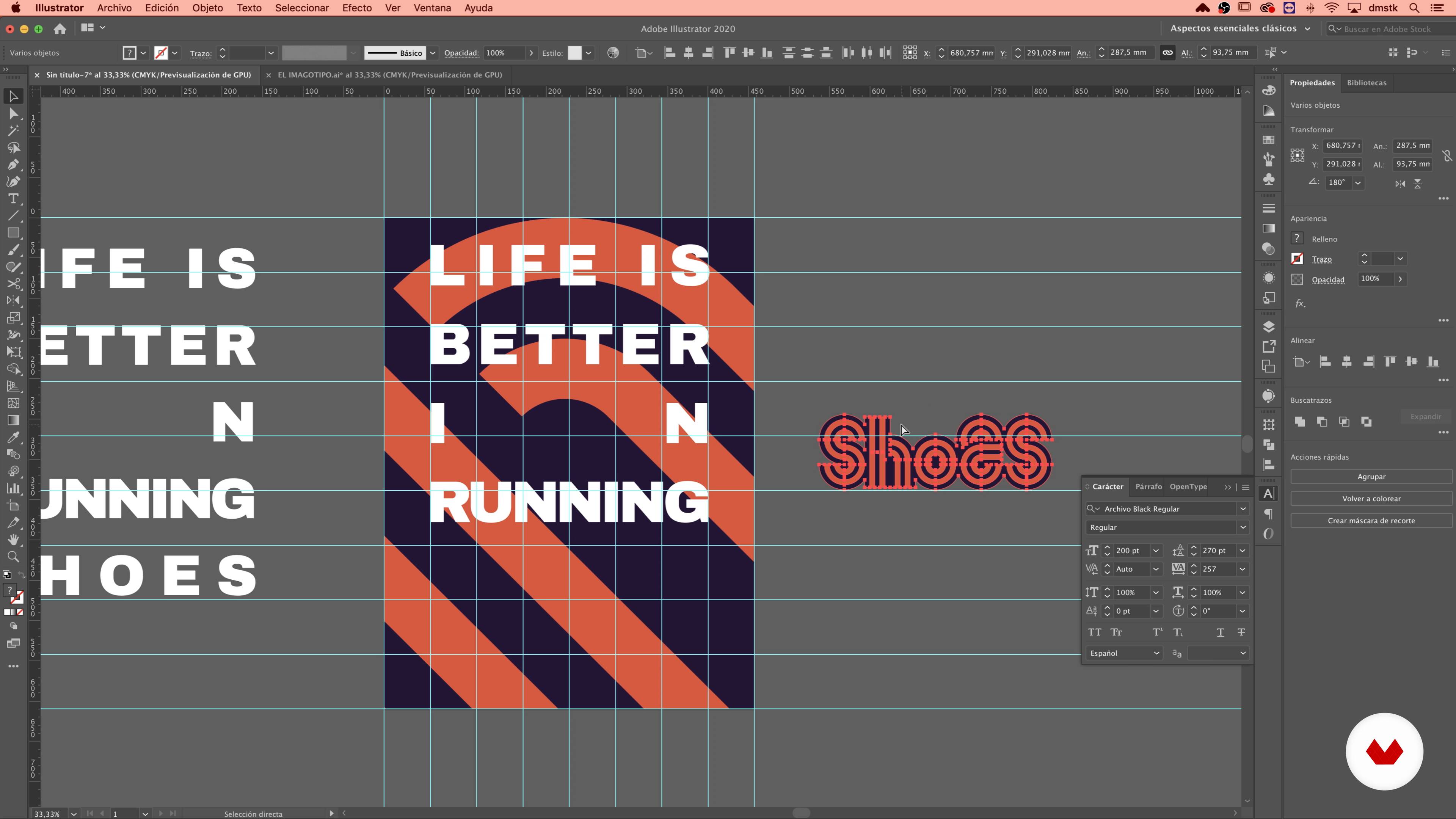Switch to Bibliotecas tab
The height and width of the screenshot is (819, 1456).
pyautogui.click(x=1366, y=83)
